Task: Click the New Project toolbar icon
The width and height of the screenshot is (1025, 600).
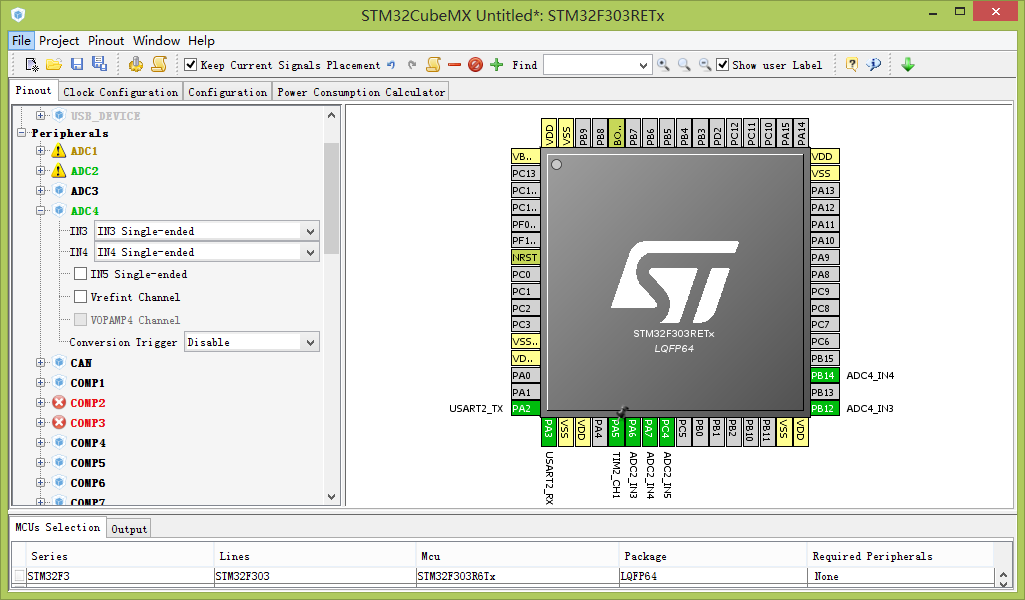Action: click(31, 65)
